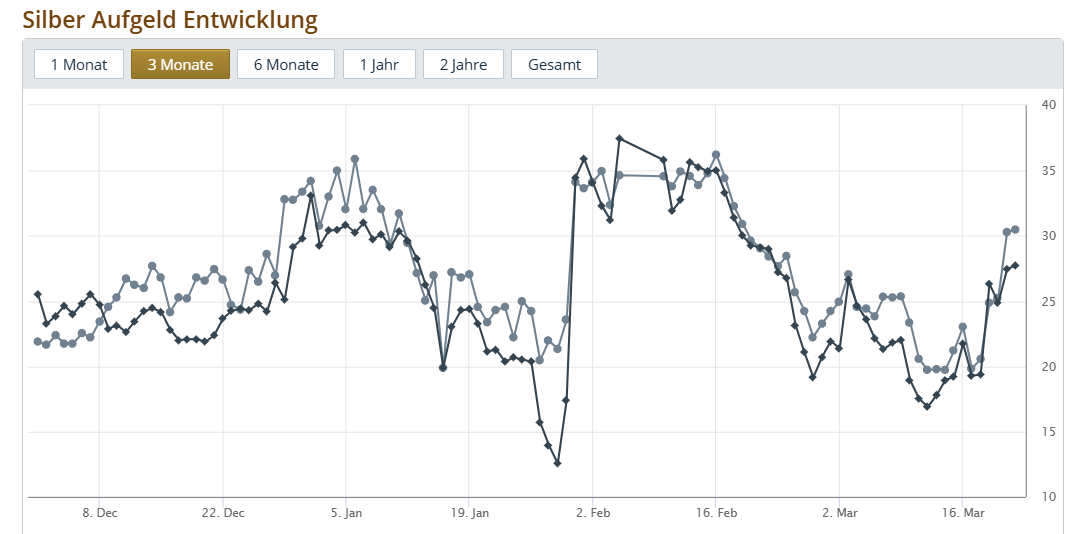This screenshot has height=534, width=1076.
Task: Click the lowest dark diamond point near 12.5
Action: click(557, 463)
